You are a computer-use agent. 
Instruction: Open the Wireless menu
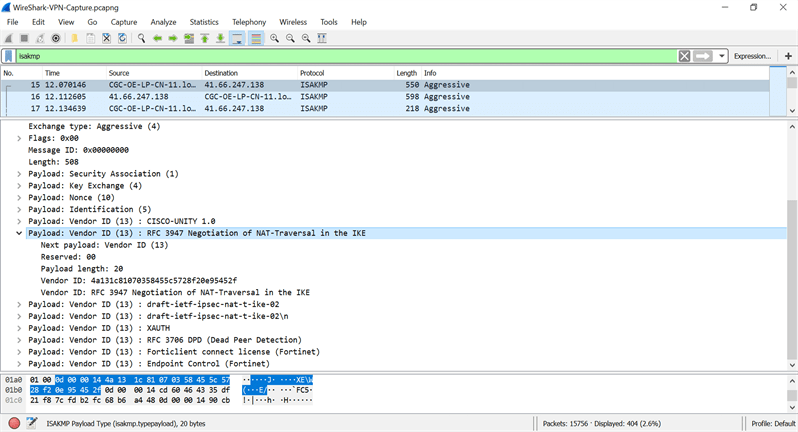tap(293, 22)
